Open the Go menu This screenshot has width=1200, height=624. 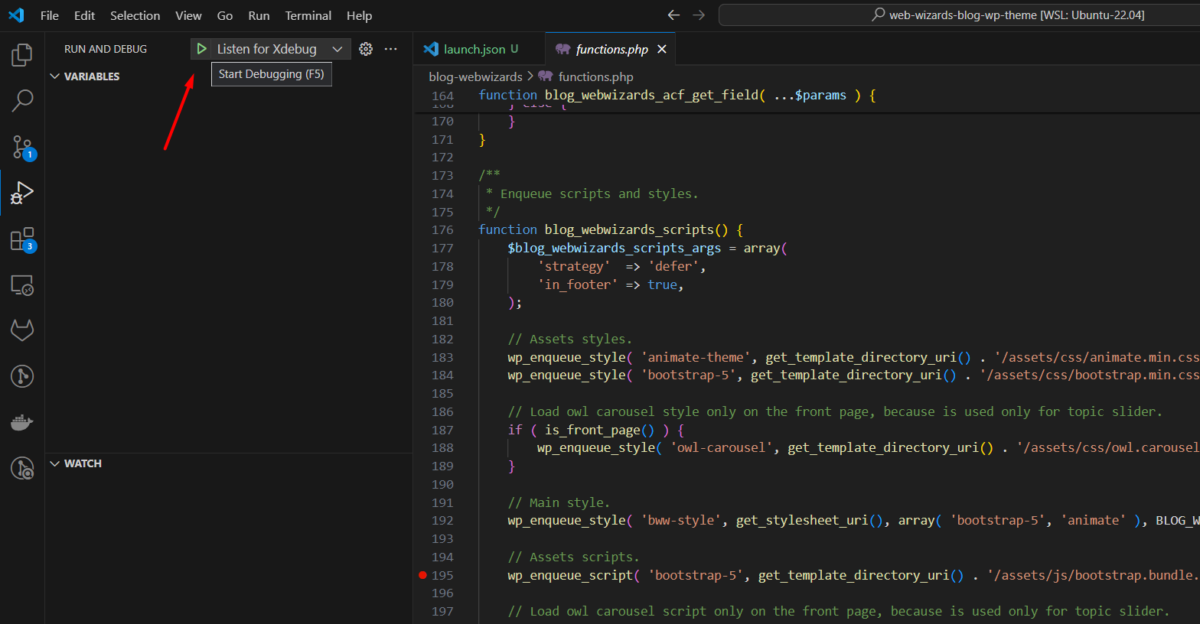point(225,15)
